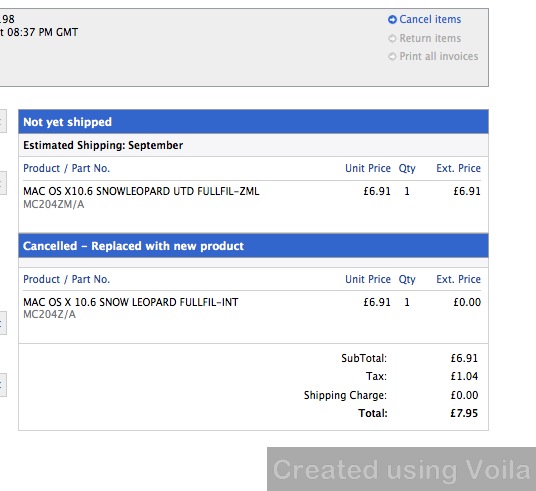Click MAC OS X10.6 SNOWLEOPARD UTD FULLFIL-ZML product

click(141, 191)
